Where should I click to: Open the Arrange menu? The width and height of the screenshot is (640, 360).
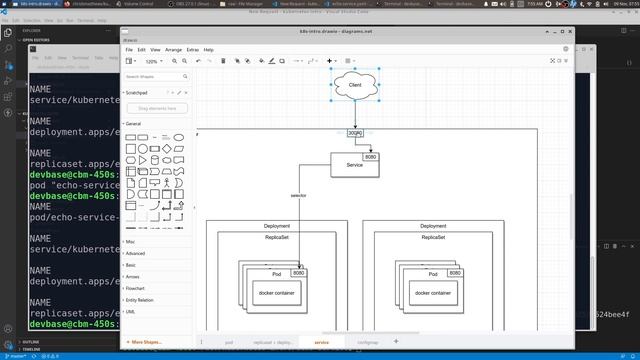[173, 50]
